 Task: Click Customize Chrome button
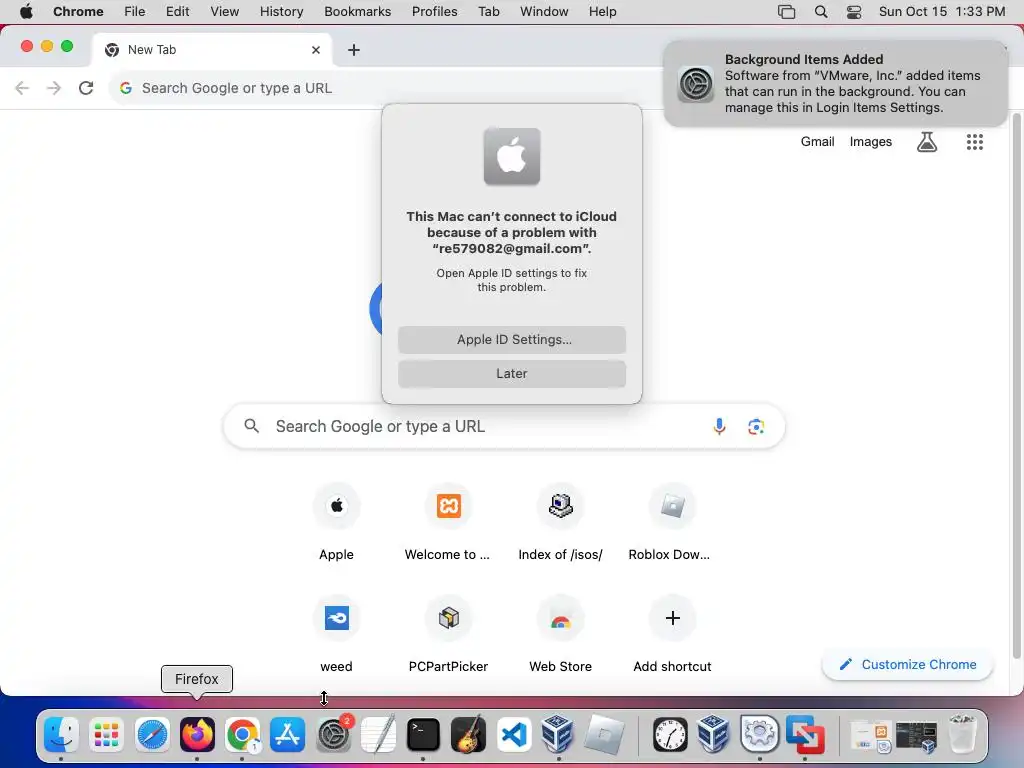pyautogui.click(x=908, y=664)
